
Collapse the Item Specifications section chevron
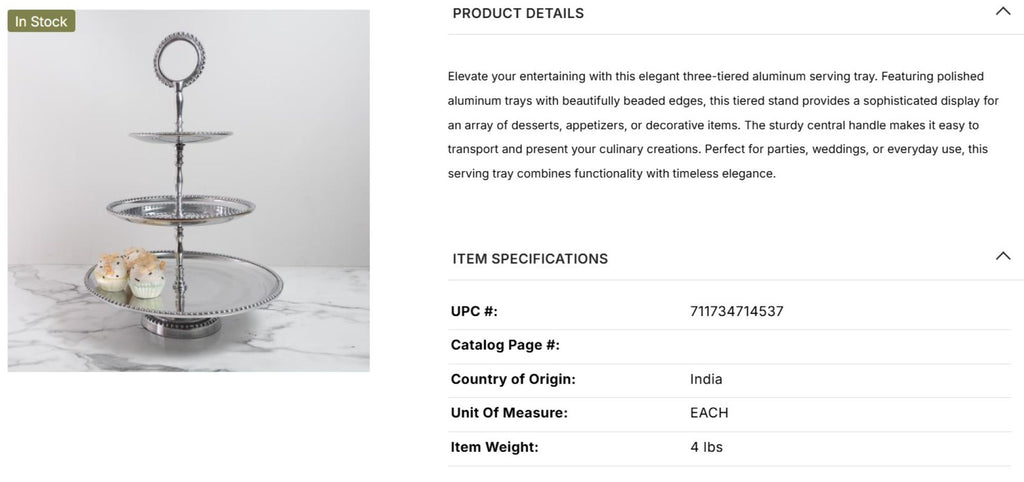(1003, 256)
